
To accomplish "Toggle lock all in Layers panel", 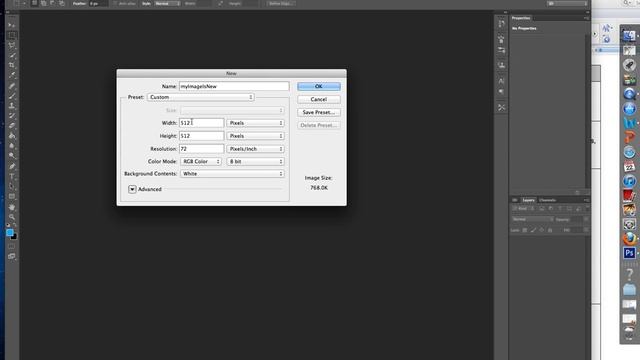I will point(550,230).
